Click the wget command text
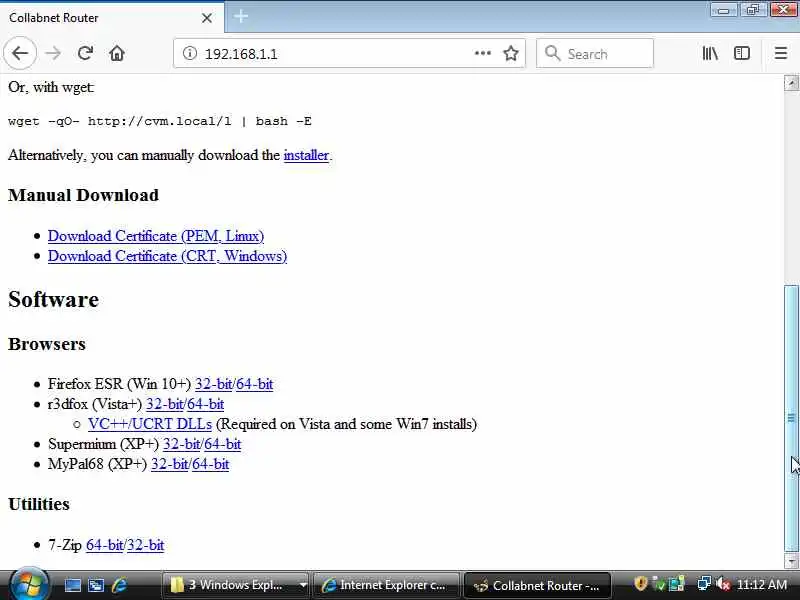Screen dimensions: 800x600 (x=160, y=121)
